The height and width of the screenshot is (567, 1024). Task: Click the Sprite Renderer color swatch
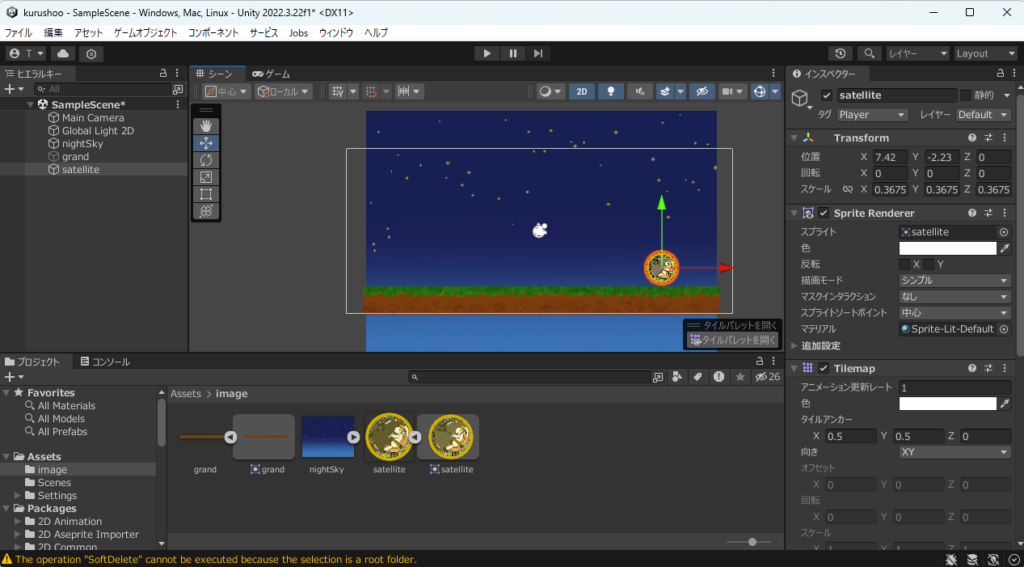coord(947,248)
